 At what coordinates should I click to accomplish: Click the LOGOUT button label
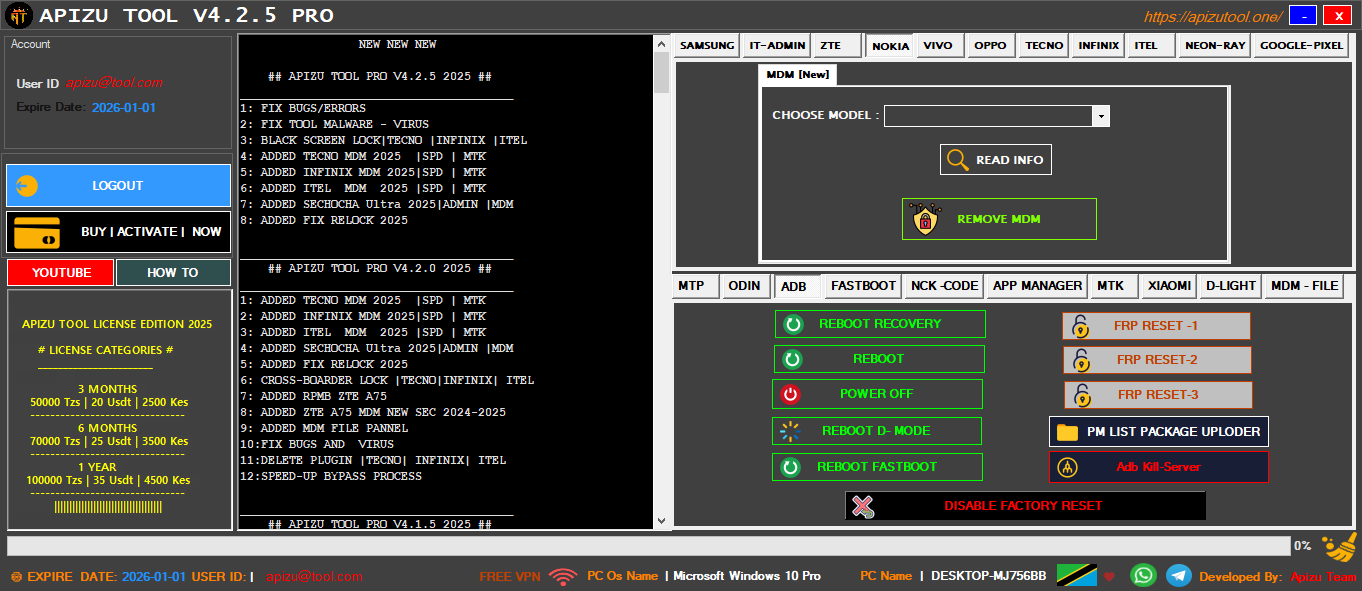coord(118,186)
